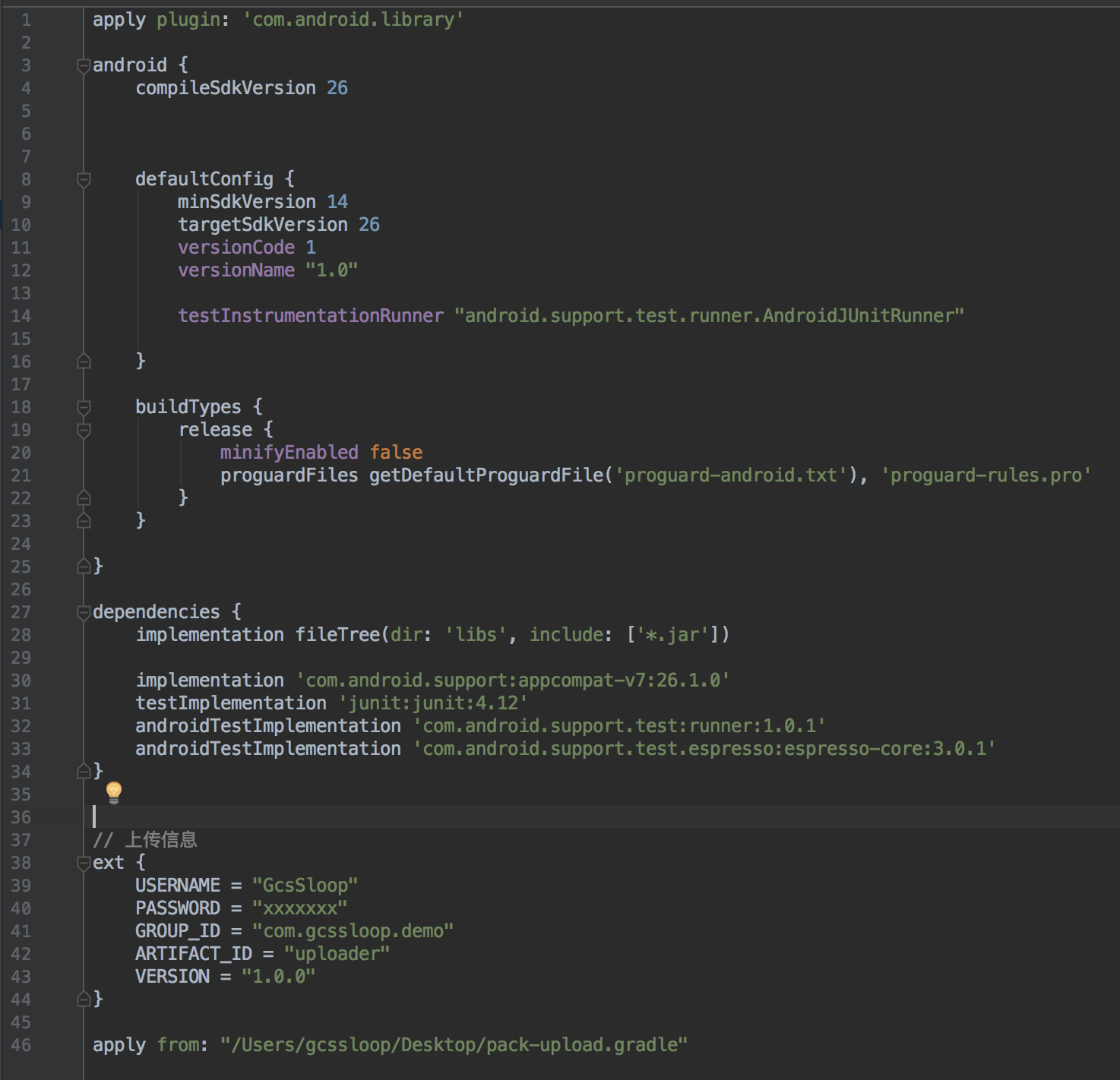Click the 'com.android.library' plugin string
Screen dimensions: 1120x1080
pos(353,20)
